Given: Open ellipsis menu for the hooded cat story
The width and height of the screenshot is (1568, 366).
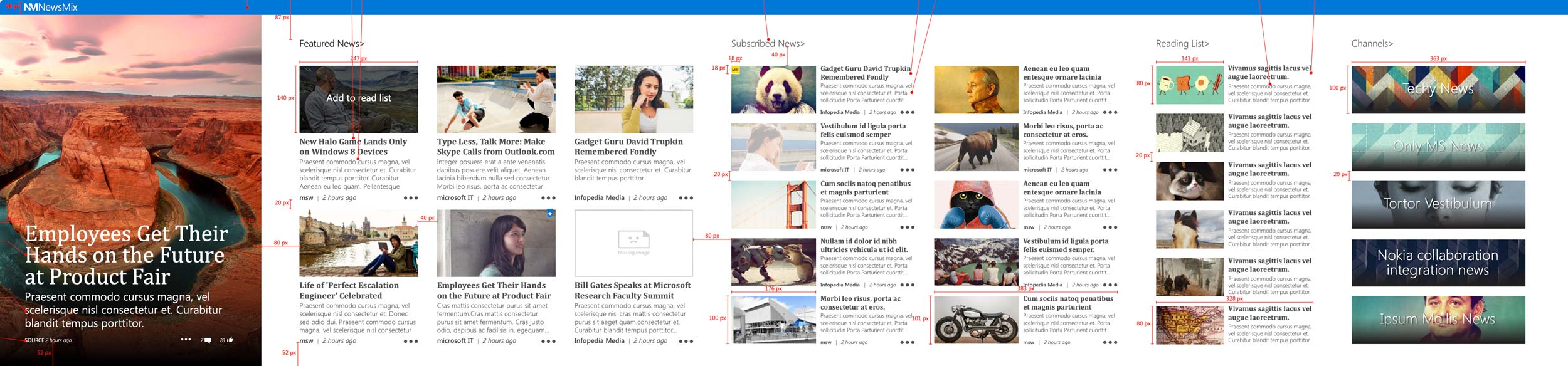Looking at the screenshot, I should pos(1110,227).
